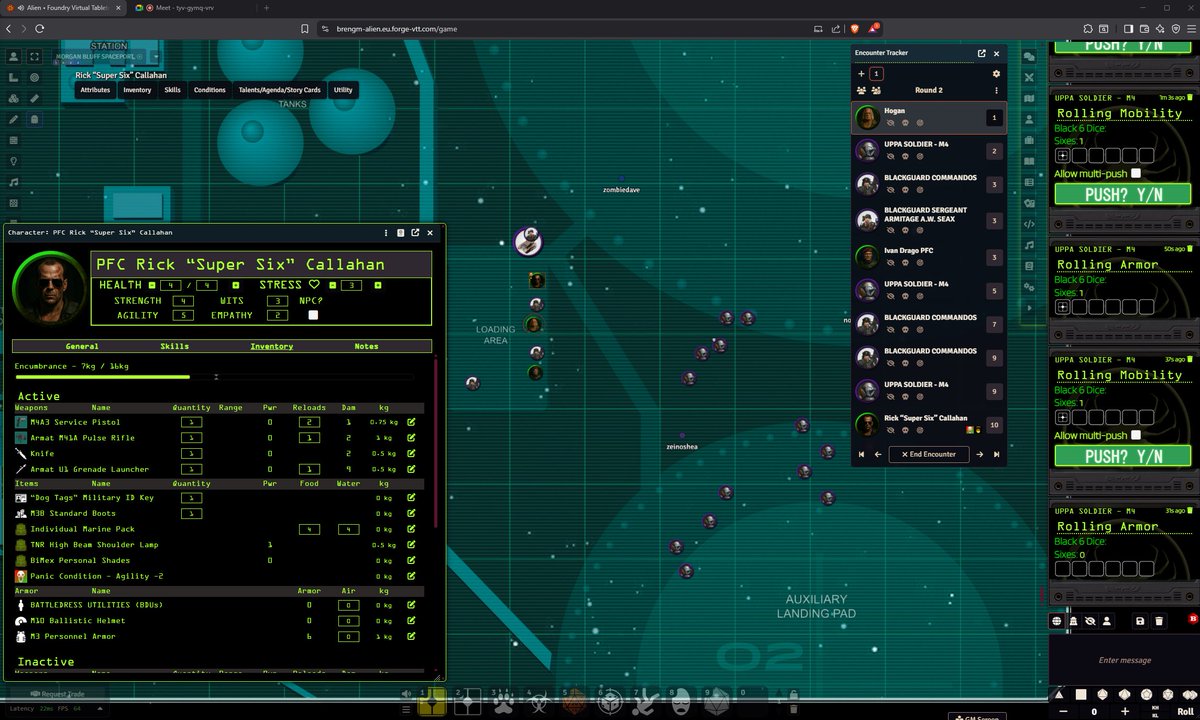Edit the M3 Personnel Armor item
This screenshot has width=1200, height=720.
(x=411, y=636)
